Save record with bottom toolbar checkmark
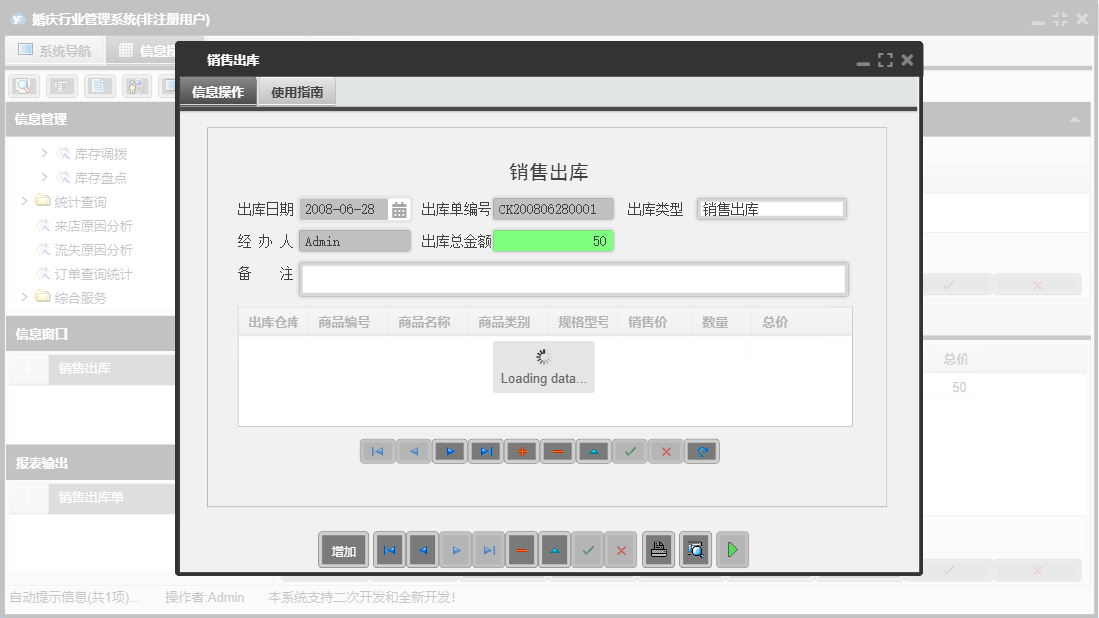This screenshot has height=618, width=1099. [588, 550]
